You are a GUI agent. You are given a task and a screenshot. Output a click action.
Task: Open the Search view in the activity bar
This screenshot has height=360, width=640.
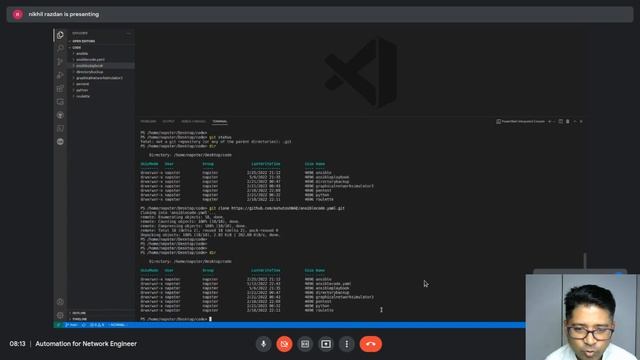(x=60, y=48)
